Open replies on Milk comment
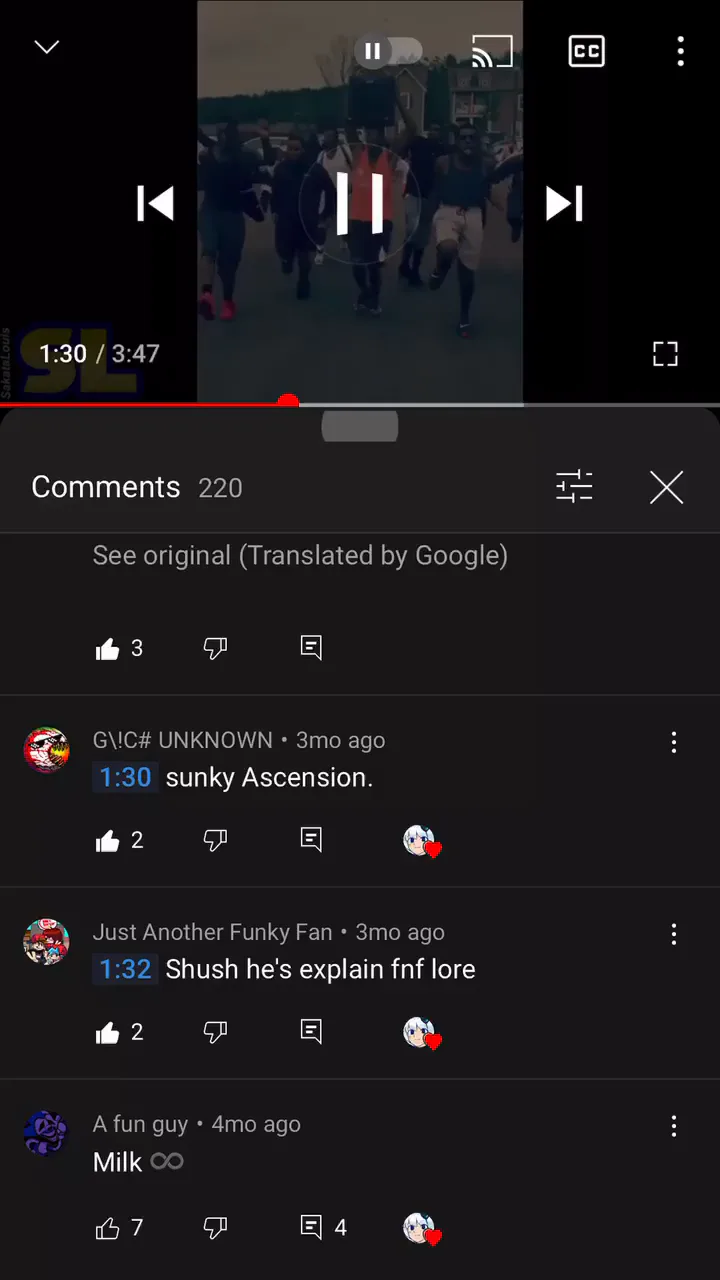720x1280 pixels. tap(323, 1227)
